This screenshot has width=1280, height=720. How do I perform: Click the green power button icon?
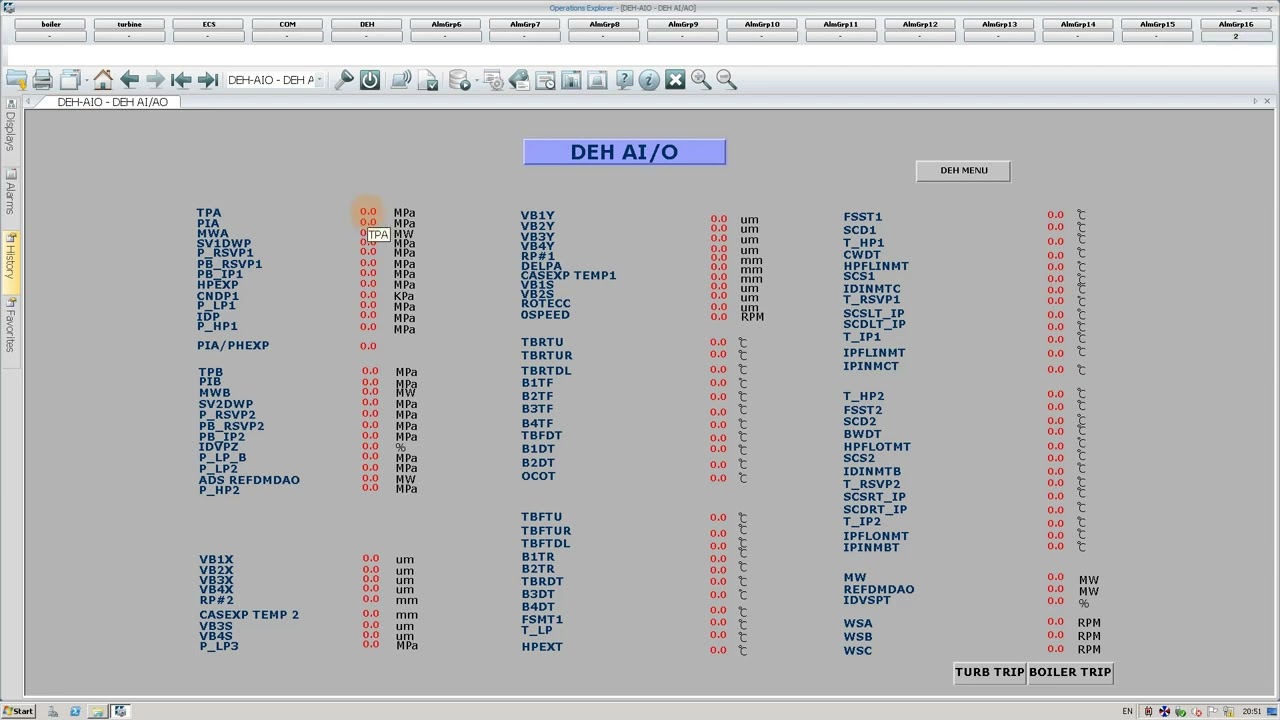point(370,80)
